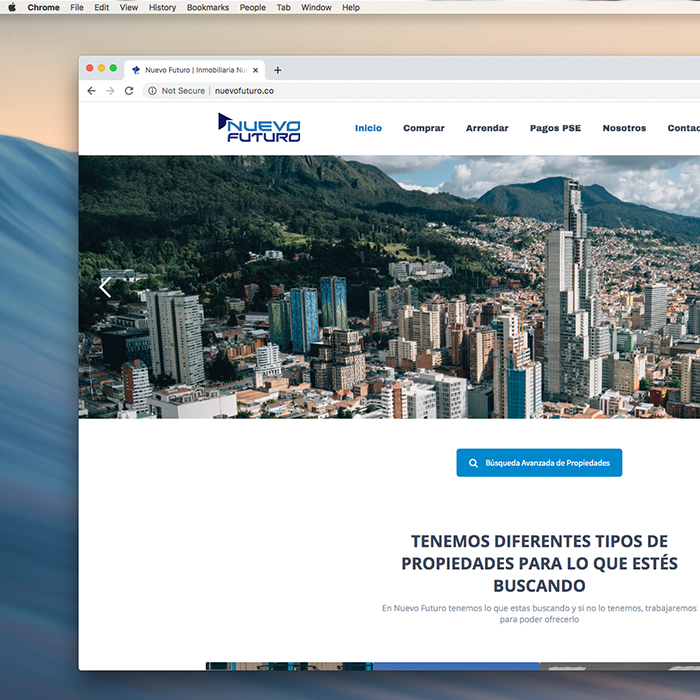Maximize the Chrome window with green button
700x700 pixels.
(x=113, y=68)
